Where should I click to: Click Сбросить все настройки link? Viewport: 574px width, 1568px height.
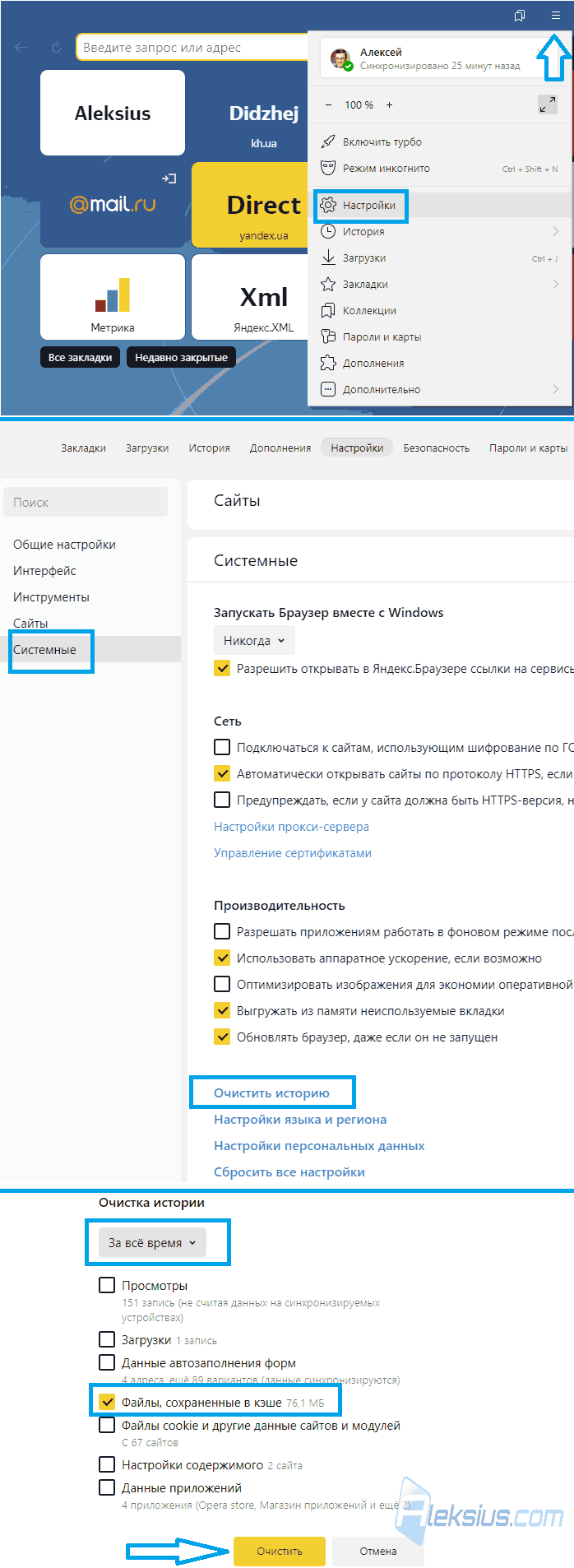(289, 1171)
